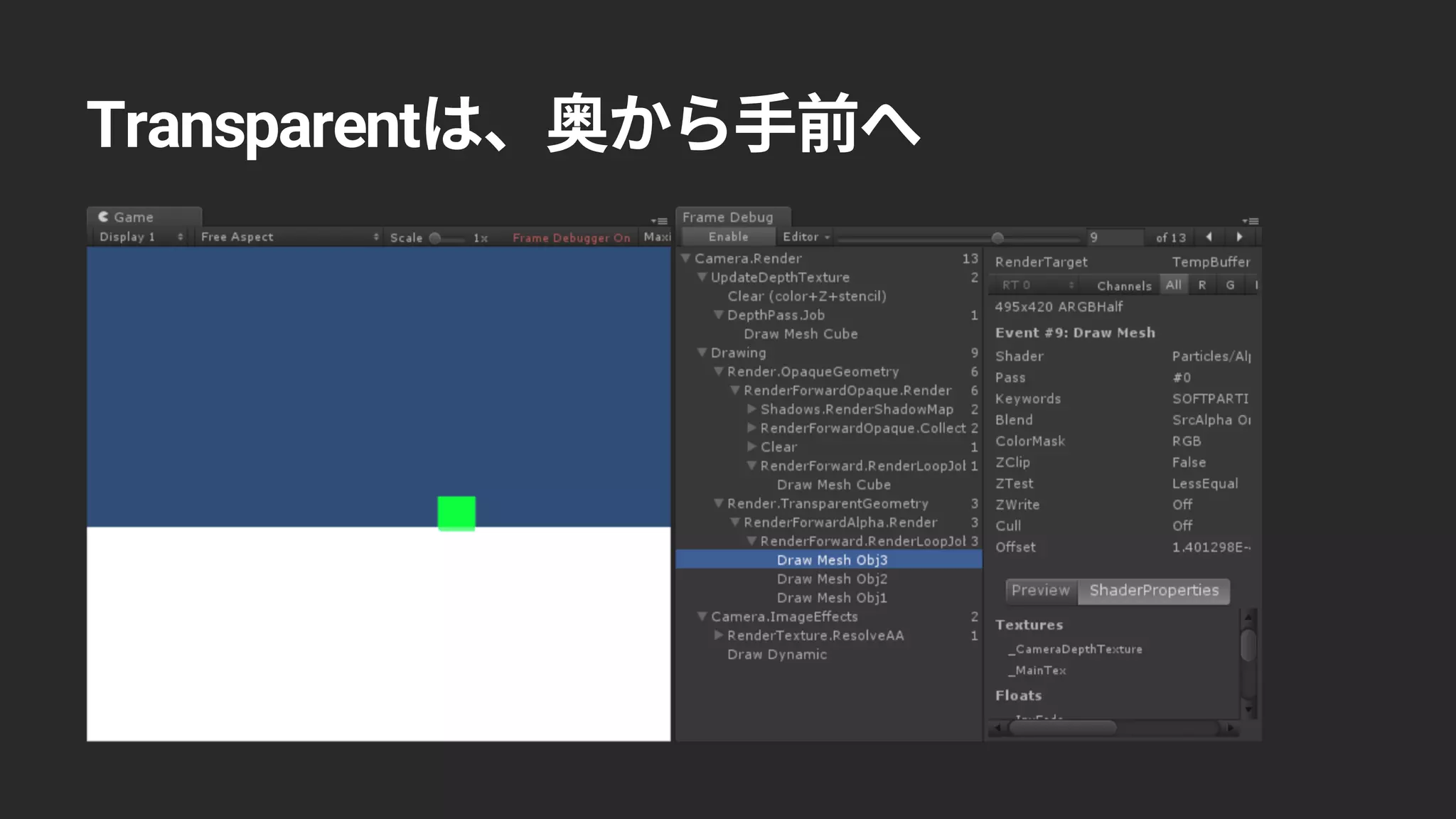Expand the Shadows.RenderShadowMap node

pos(751,409)
